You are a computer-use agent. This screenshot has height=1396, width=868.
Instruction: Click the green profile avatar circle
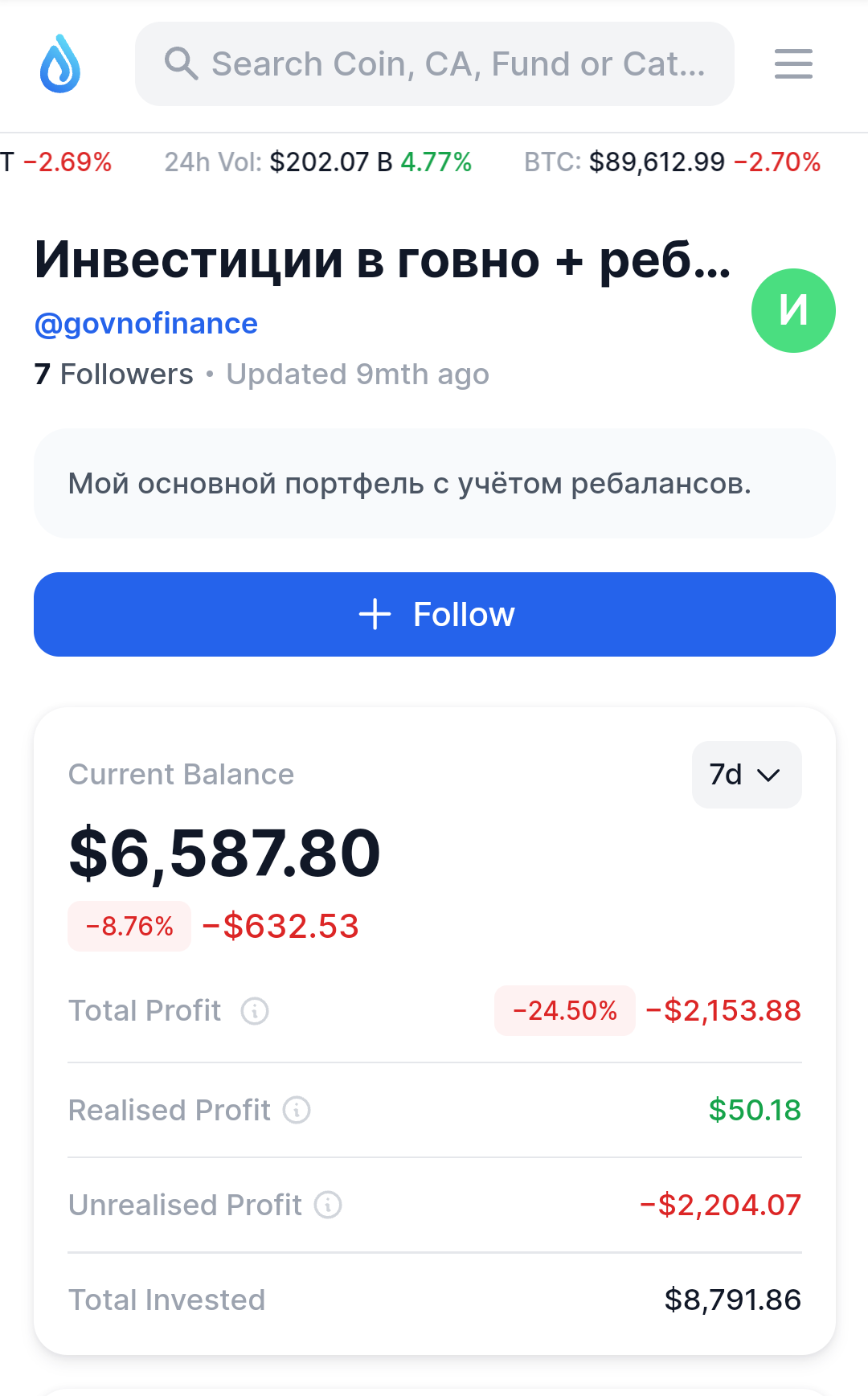793,310
